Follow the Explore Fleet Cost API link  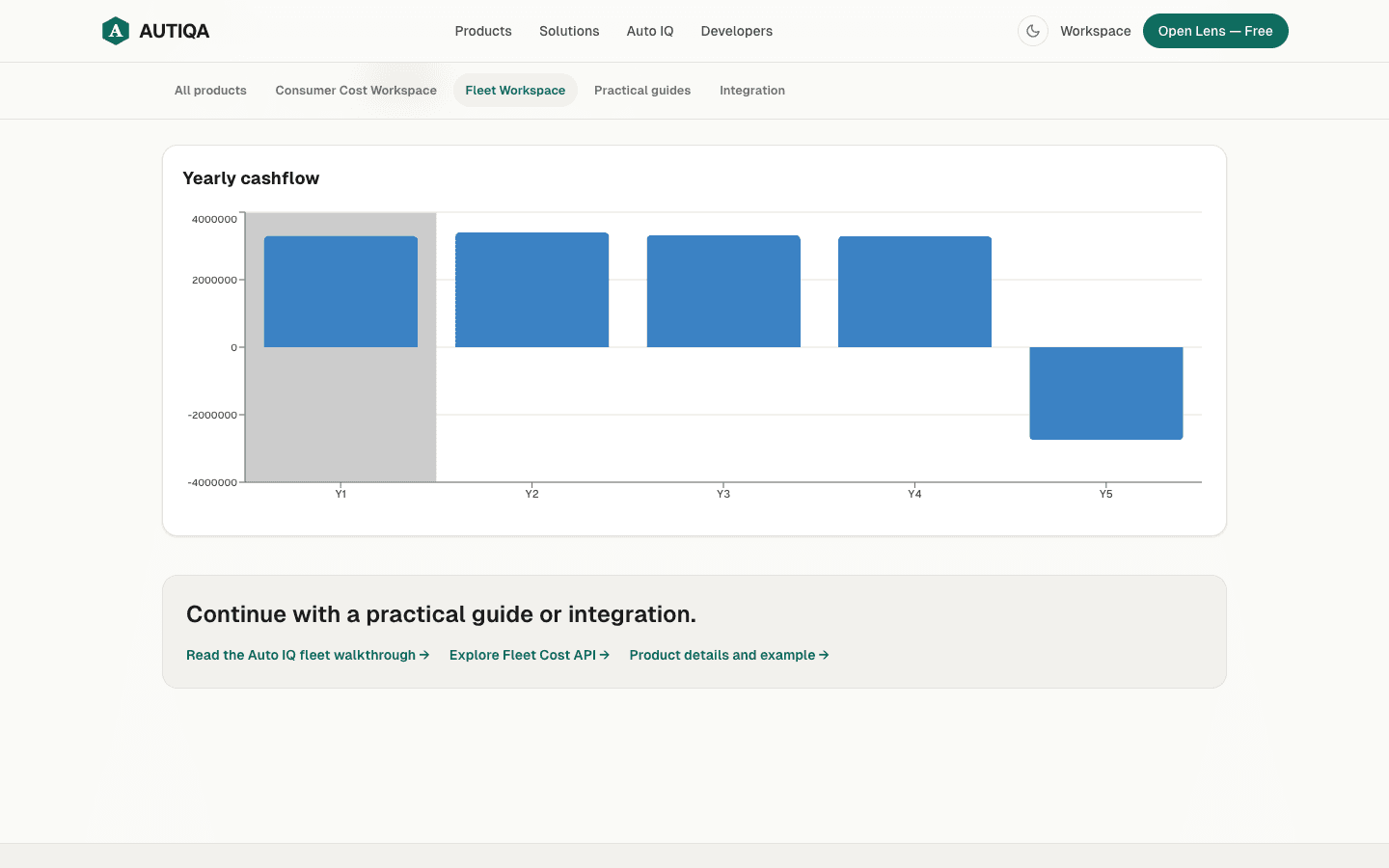pyautogui.click(x=530, y=655)
